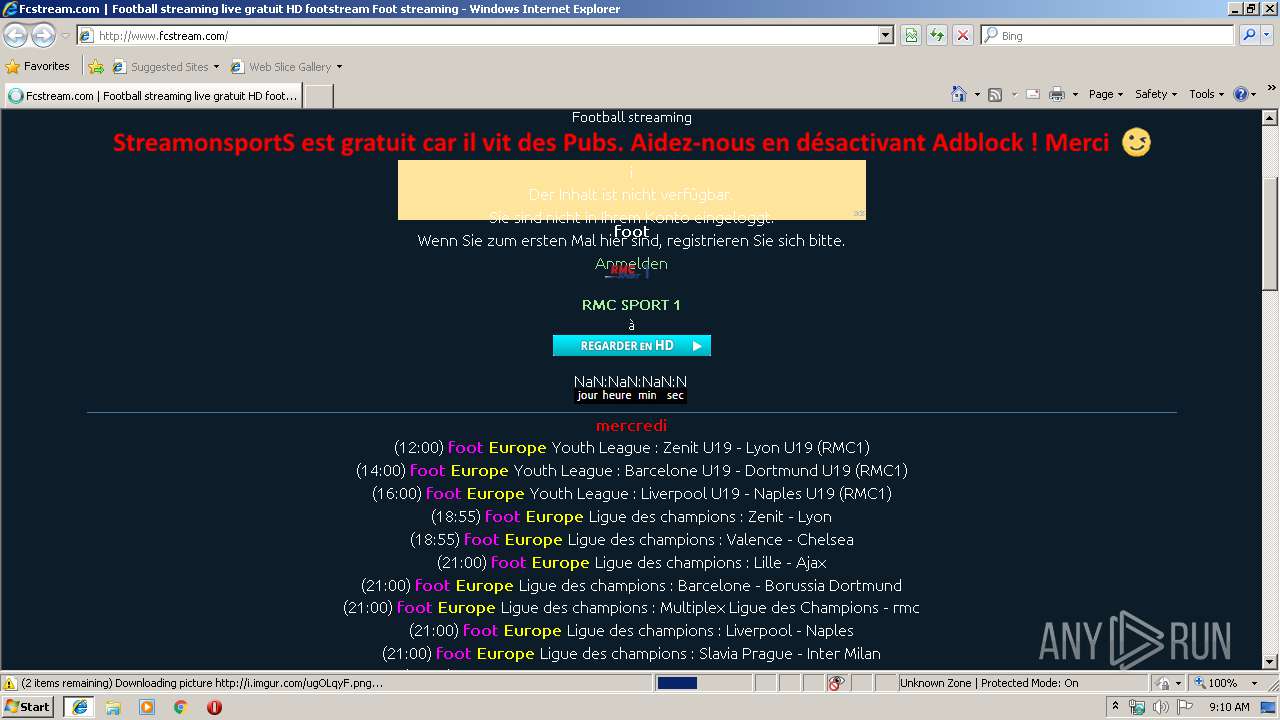The width and height of the screenshot is (1280, 720).
Task: Open Suggested Sites in the favorites bar
Action: pyautogui.click(x=165, y=67)
